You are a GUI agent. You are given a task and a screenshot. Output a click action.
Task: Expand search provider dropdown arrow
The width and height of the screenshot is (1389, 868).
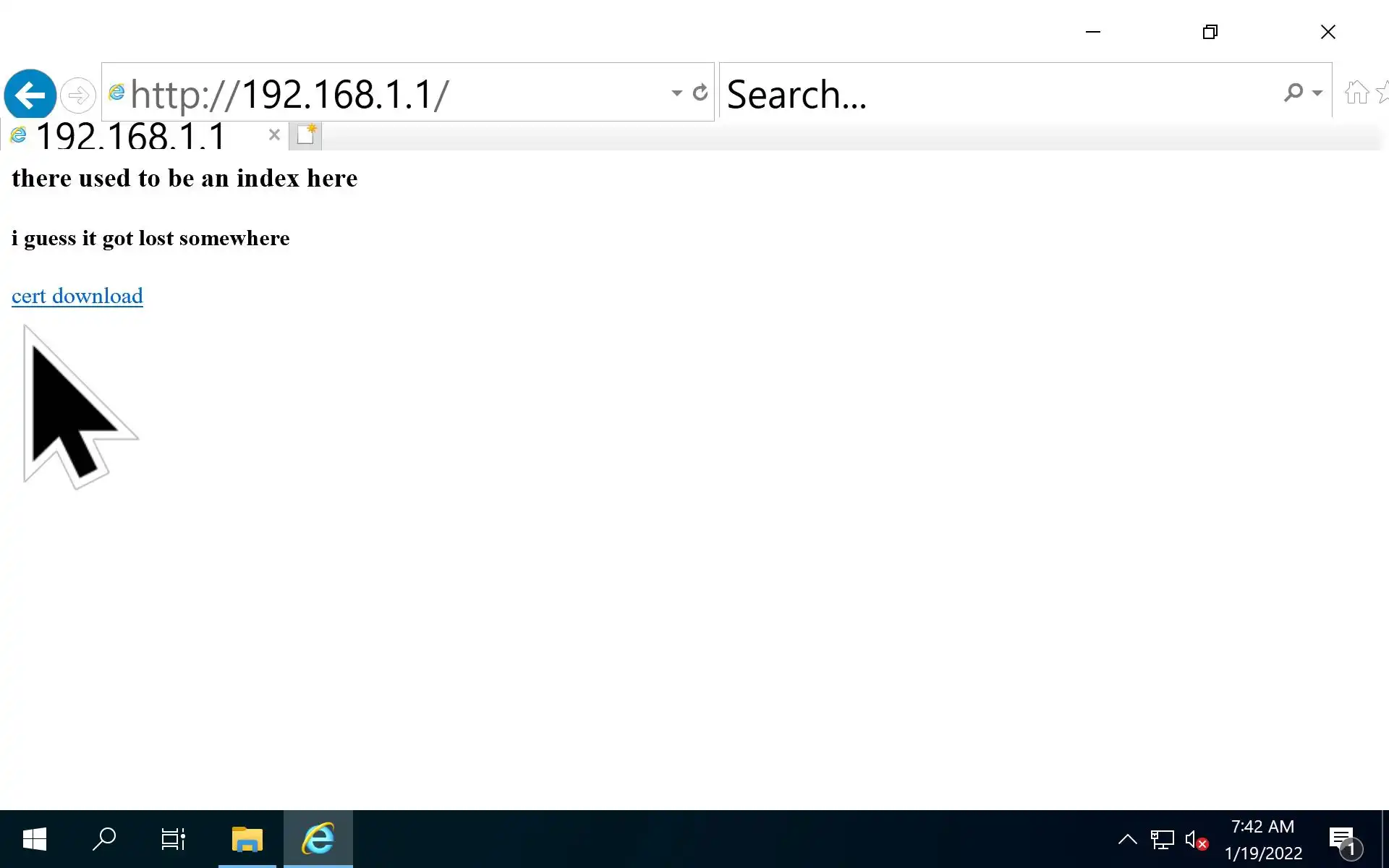click(x=1317, y=93)
